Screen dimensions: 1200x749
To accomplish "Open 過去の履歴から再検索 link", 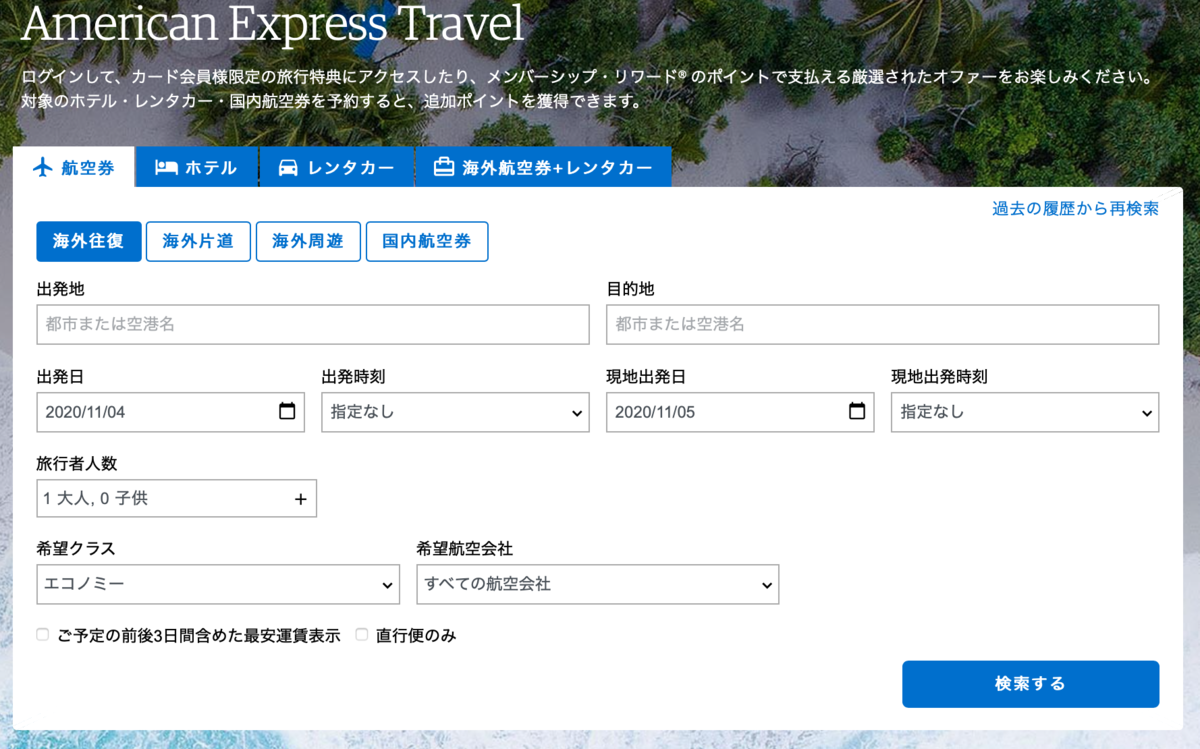I will [x=1075, y=208].
